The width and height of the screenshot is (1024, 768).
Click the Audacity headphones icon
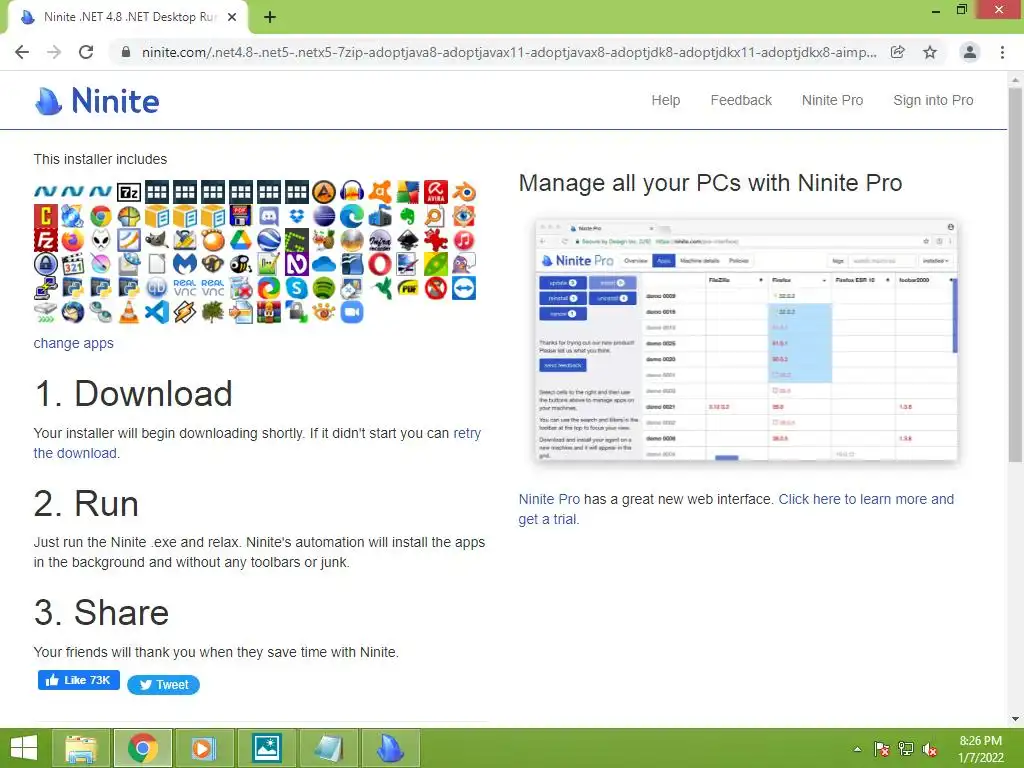pos(352,193)
